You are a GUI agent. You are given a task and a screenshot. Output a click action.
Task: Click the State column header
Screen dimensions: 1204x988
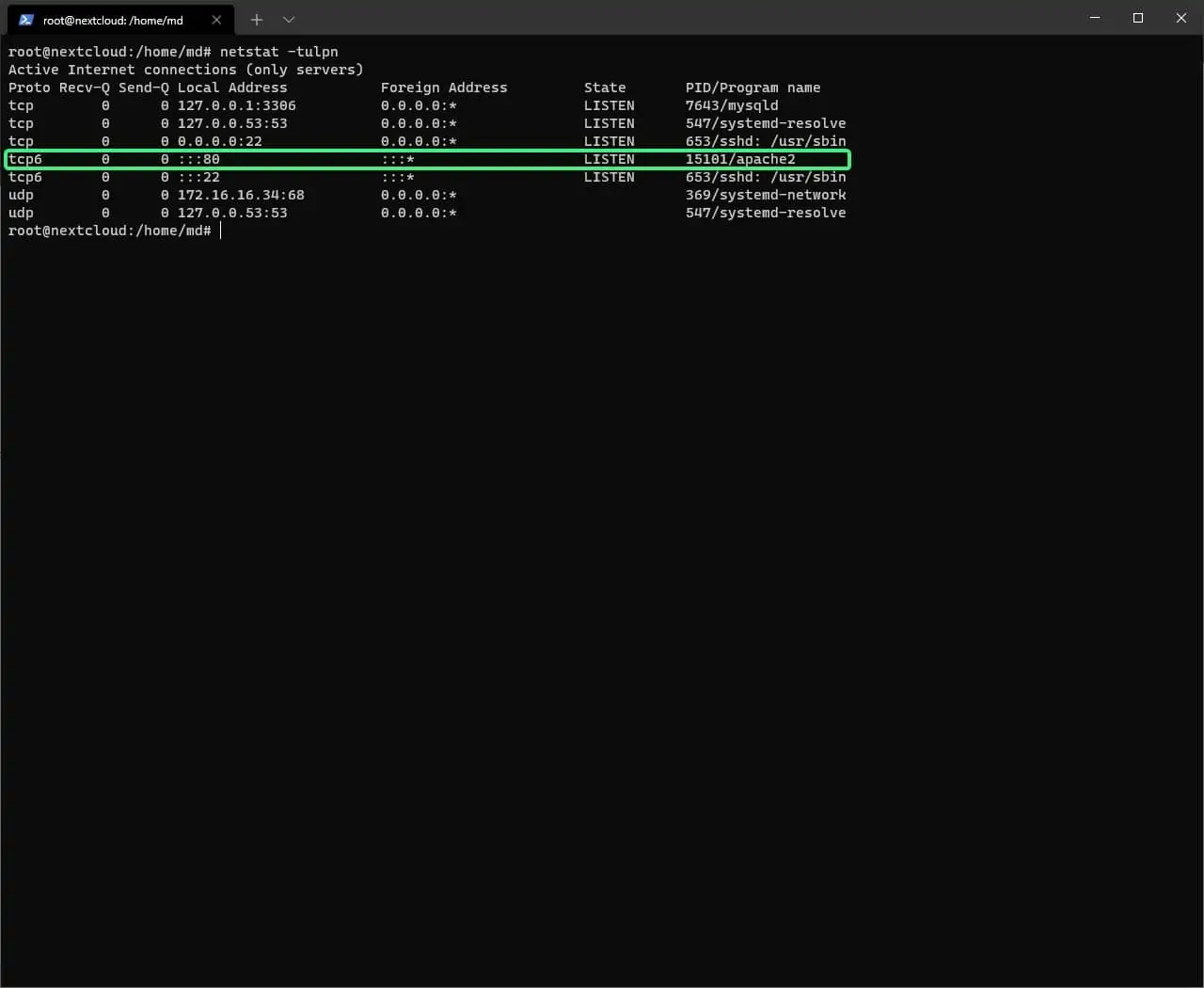(605, 88)
